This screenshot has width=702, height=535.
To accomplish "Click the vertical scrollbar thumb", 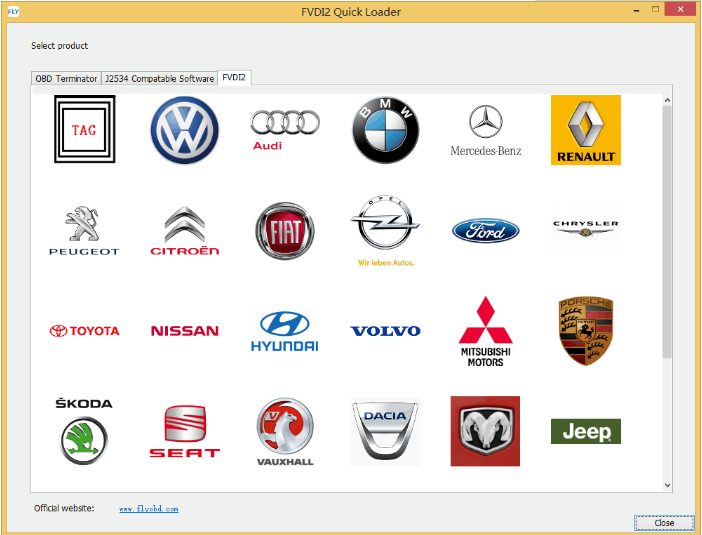I will pyautogui.click(x=668, y=232).
